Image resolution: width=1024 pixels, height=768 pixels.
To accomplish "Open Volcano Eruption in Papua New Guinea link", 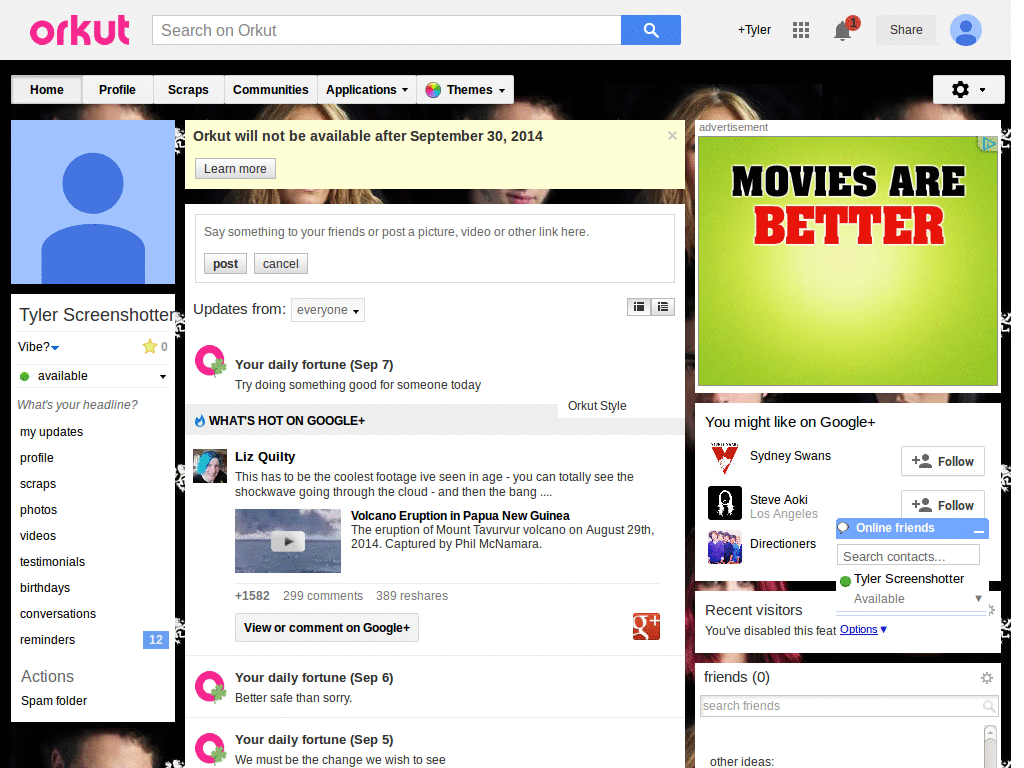I will (460, 515).
